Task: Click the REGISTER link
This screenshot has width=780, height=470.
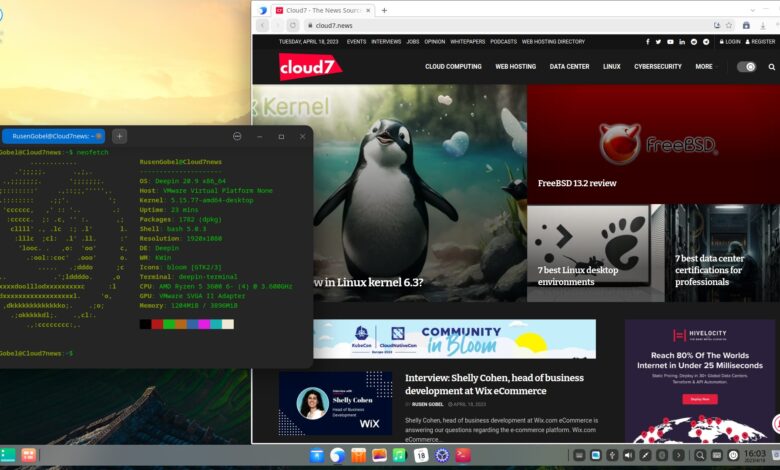Action: tap(760, 42)
